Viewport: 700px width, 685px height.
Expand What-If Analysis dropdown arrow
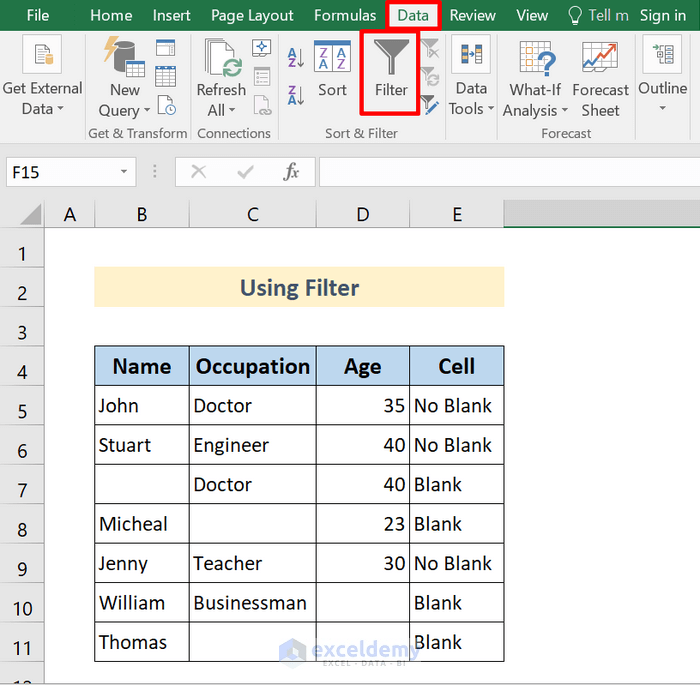[564, 110]
